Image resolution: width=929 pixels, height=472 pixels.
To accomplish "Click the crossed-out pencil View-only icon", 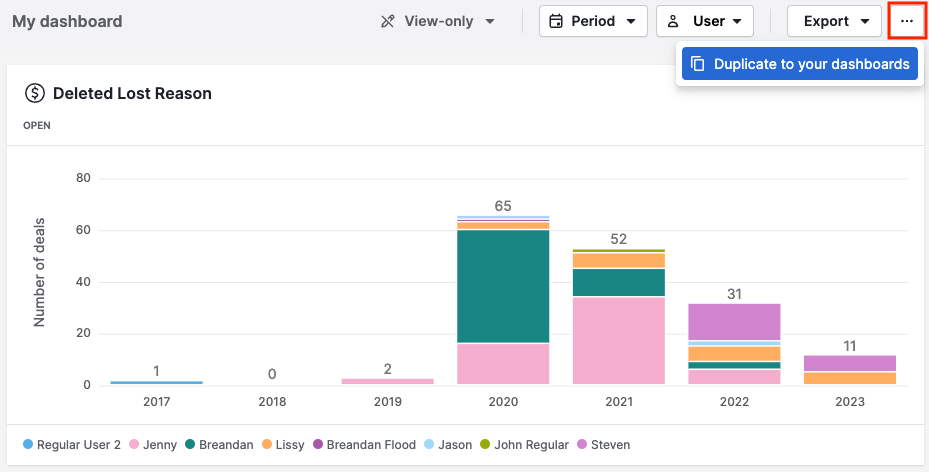I will coord(388,21).
